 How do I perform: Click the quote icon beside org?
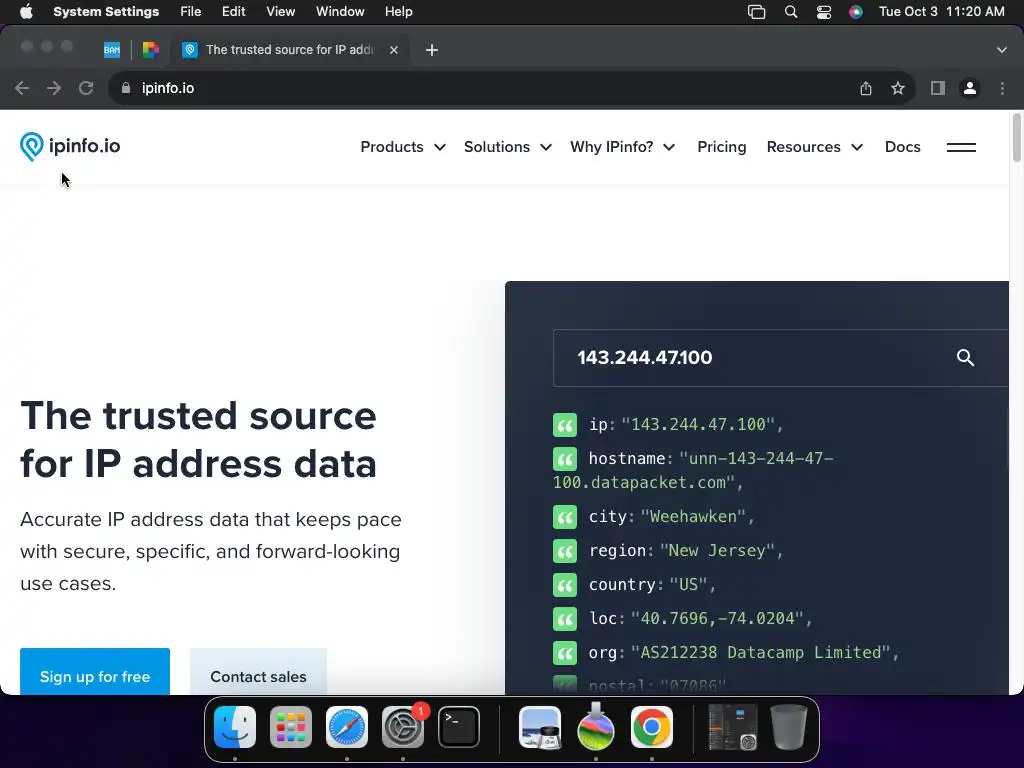[x=565, y=652]
